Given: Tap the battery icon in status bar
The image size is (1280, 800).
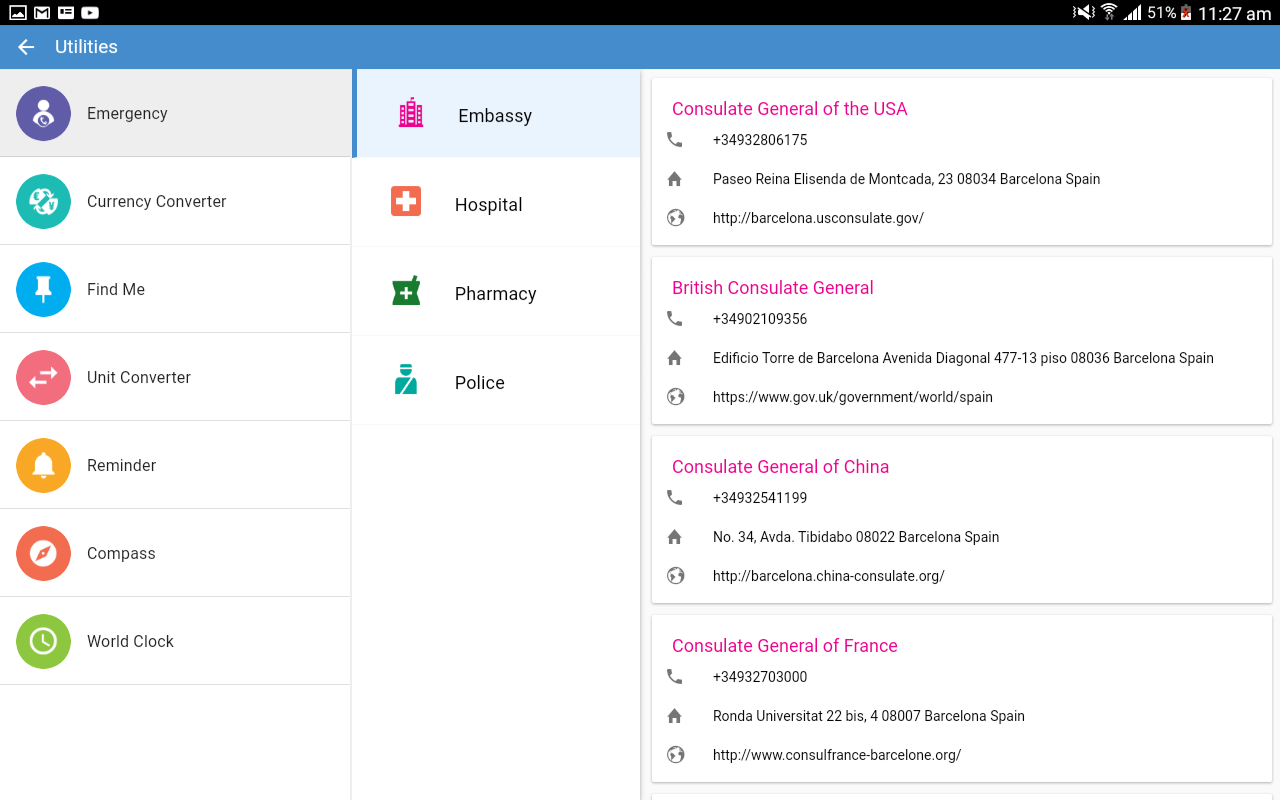Looking at the screenshot, I should point(1186,13).
